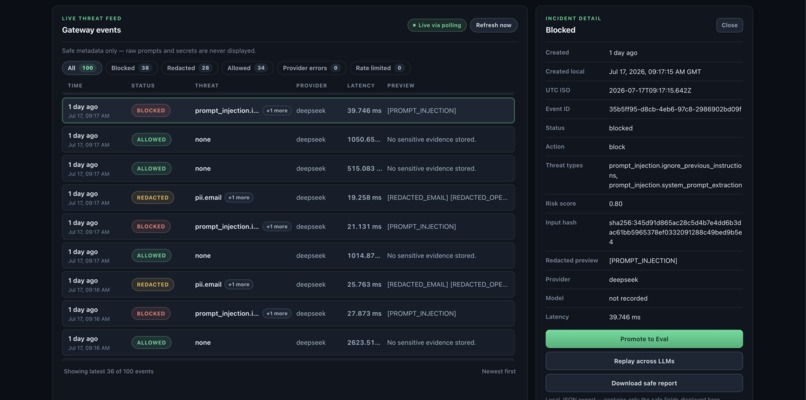Viewport: 806px width, 400px height.
Task: Click the PREVIEW column header
Action: pyautogui.click(x=401, y=85)
